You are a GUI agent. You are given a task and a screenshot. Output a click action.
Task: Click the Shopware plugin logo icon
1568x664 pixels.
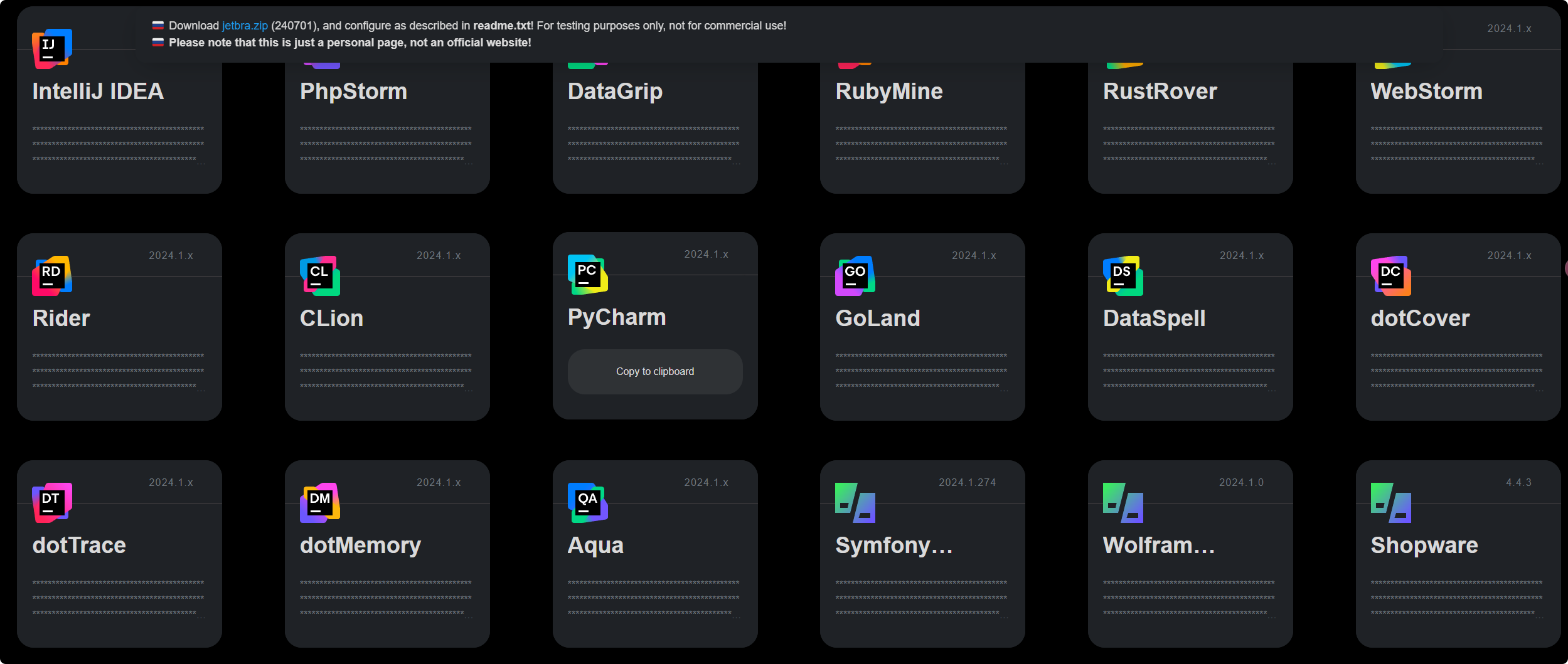[x=1391, y=502]
